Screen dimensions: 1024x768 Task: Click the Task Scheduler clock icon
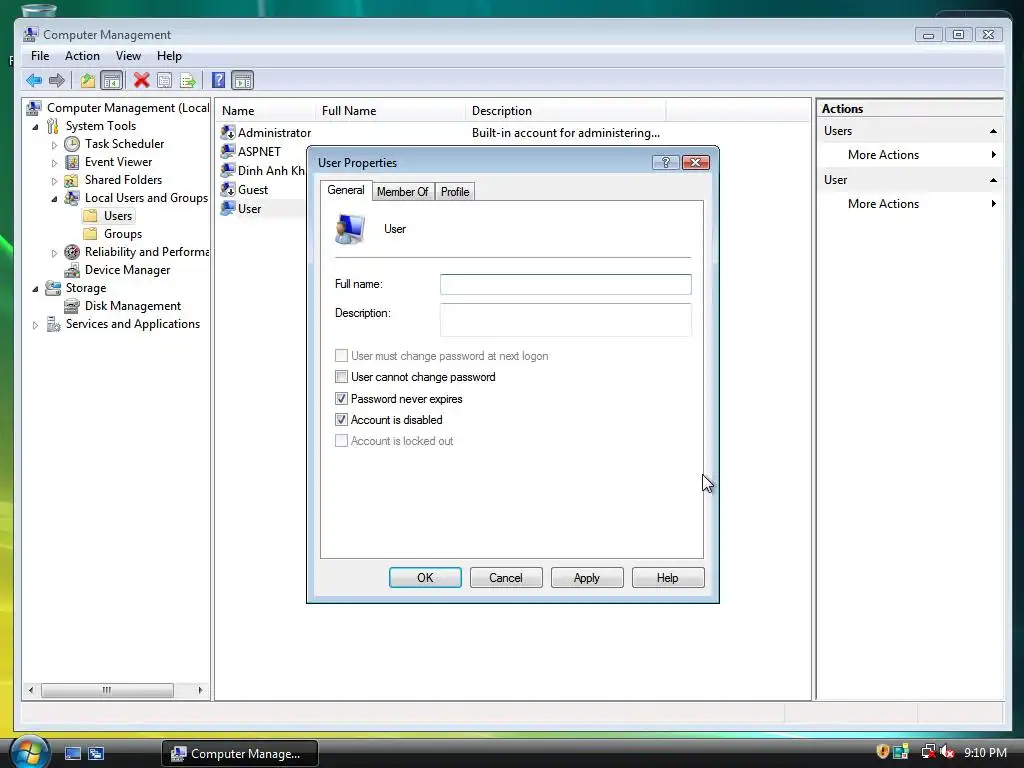72,144
